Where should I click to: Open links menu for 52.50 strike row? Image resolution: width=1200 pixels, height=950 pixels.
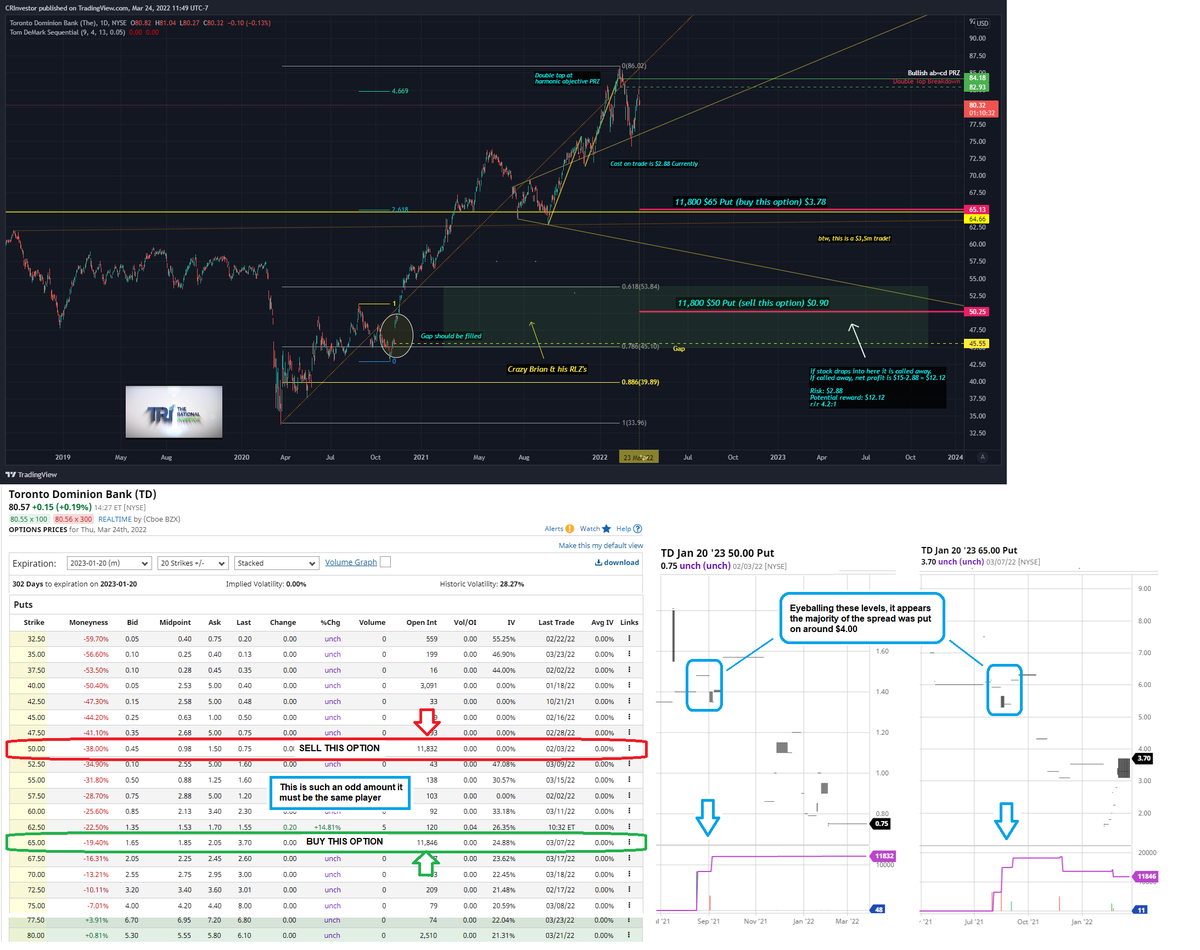(629, 763)
